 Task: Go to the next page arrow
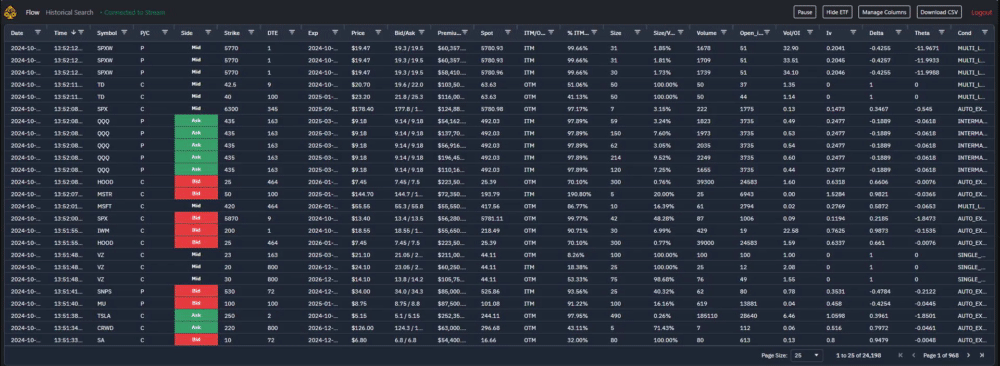coord(968,355)
